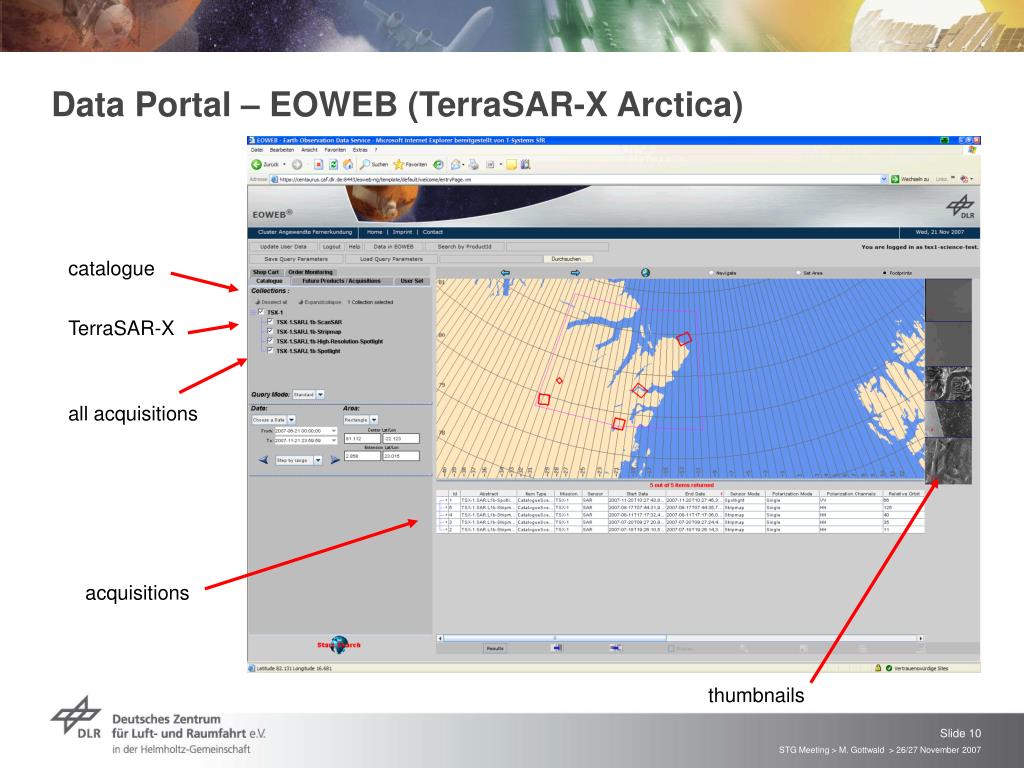This screenshot has width=1024, height=768.
Task: Click the Wechseln zu go arrow
Action: (895, 179)
